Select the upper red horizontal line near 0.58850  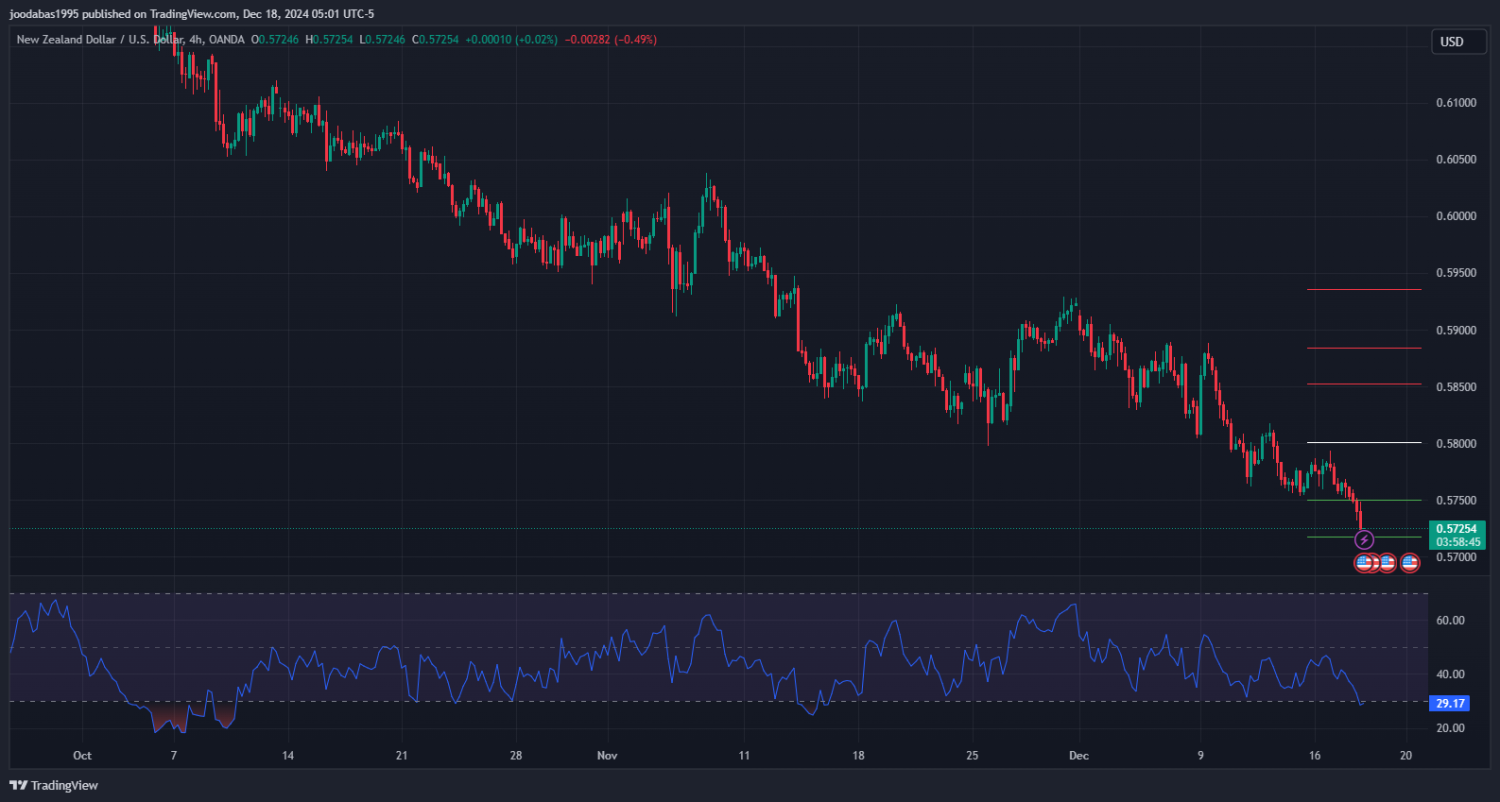1364,348
